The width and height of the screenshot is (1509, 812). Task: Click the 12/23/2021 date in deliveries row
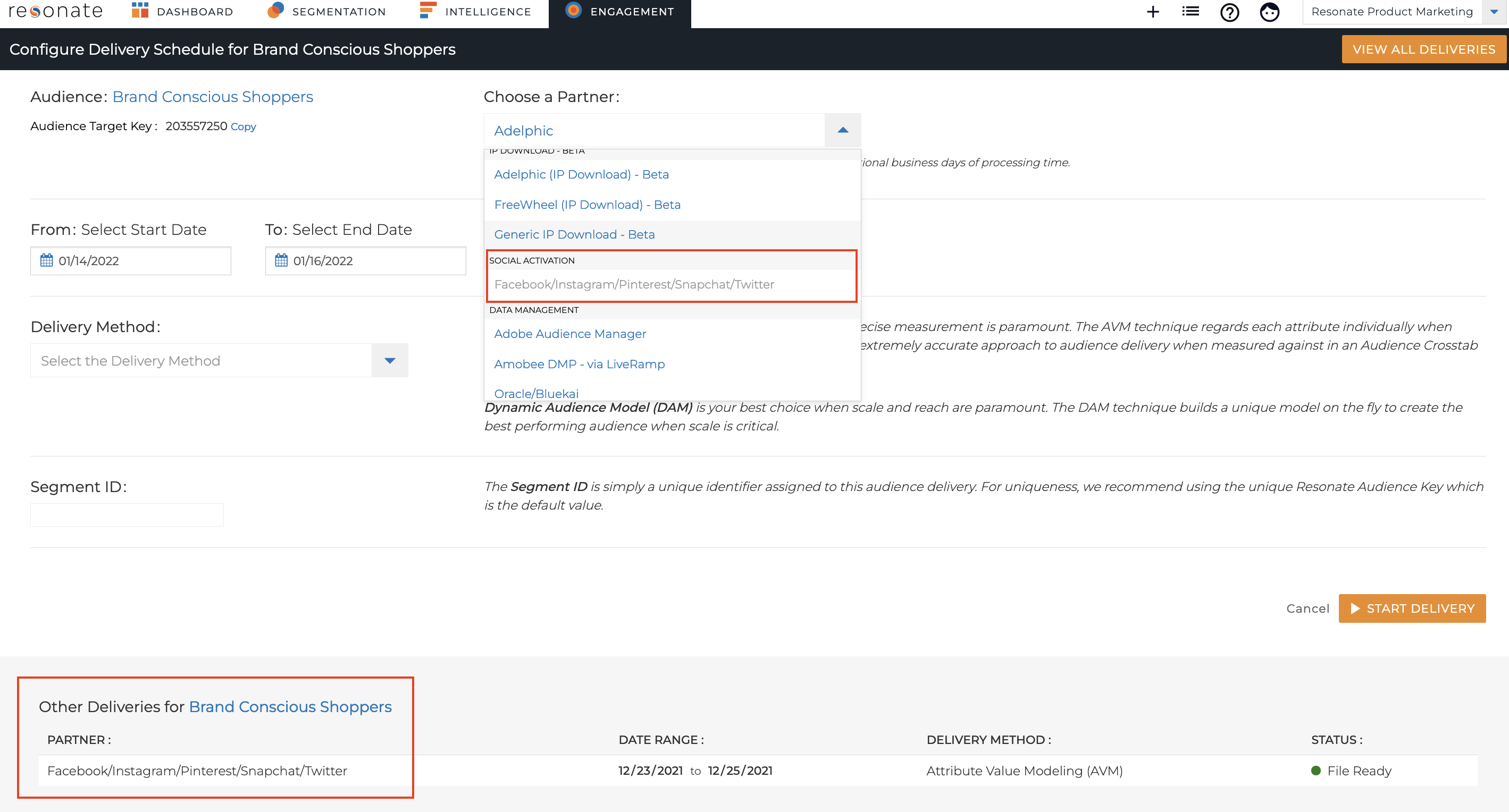[650, 771]
